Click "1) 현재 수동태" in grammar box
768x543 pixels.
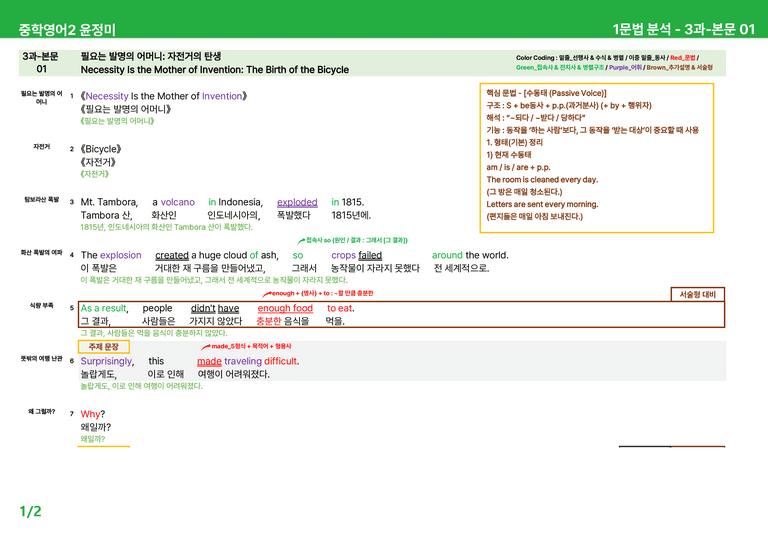coord(508,155)
